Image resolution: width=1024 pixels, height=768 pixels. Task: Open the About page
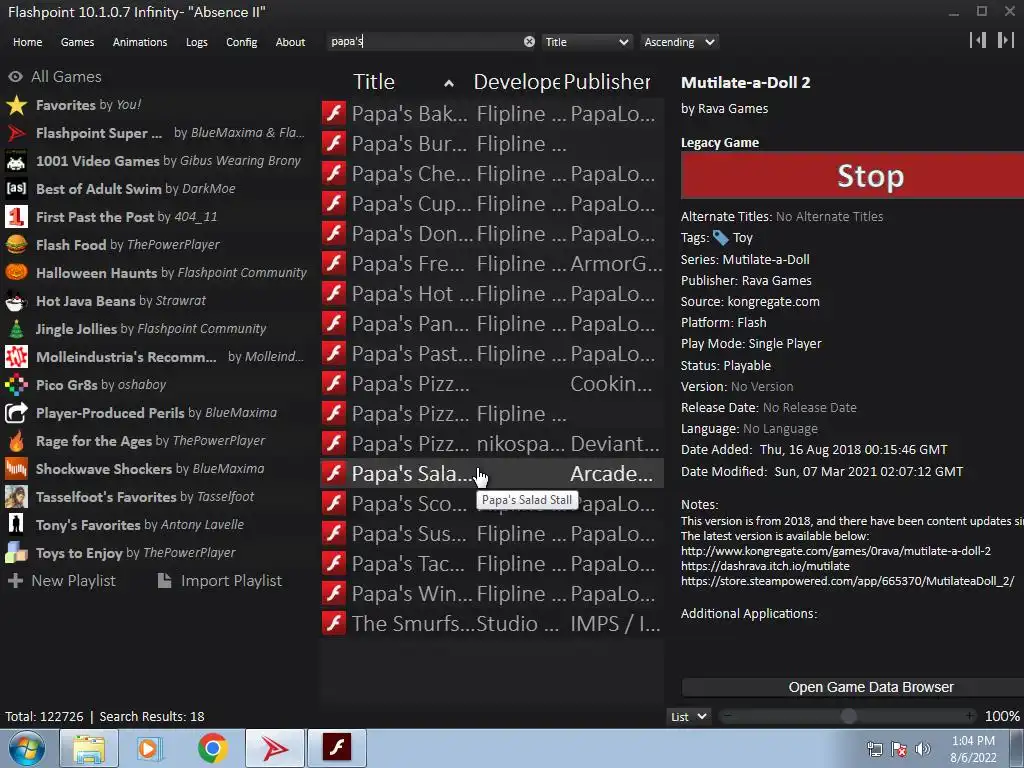point(290,42)
